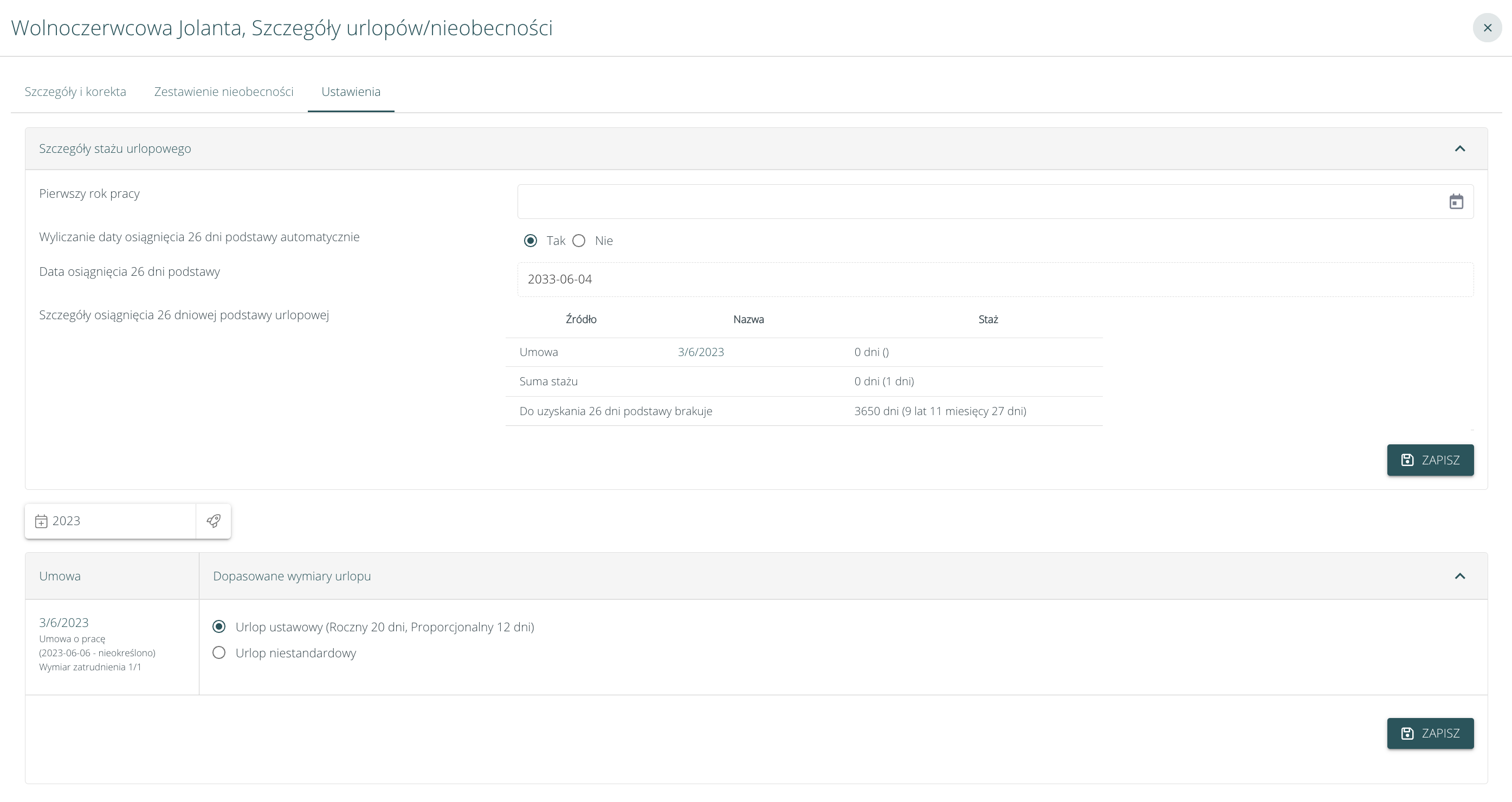
Task: Switch to Szczegóły i korekta tab
Action: coord(75,92)
